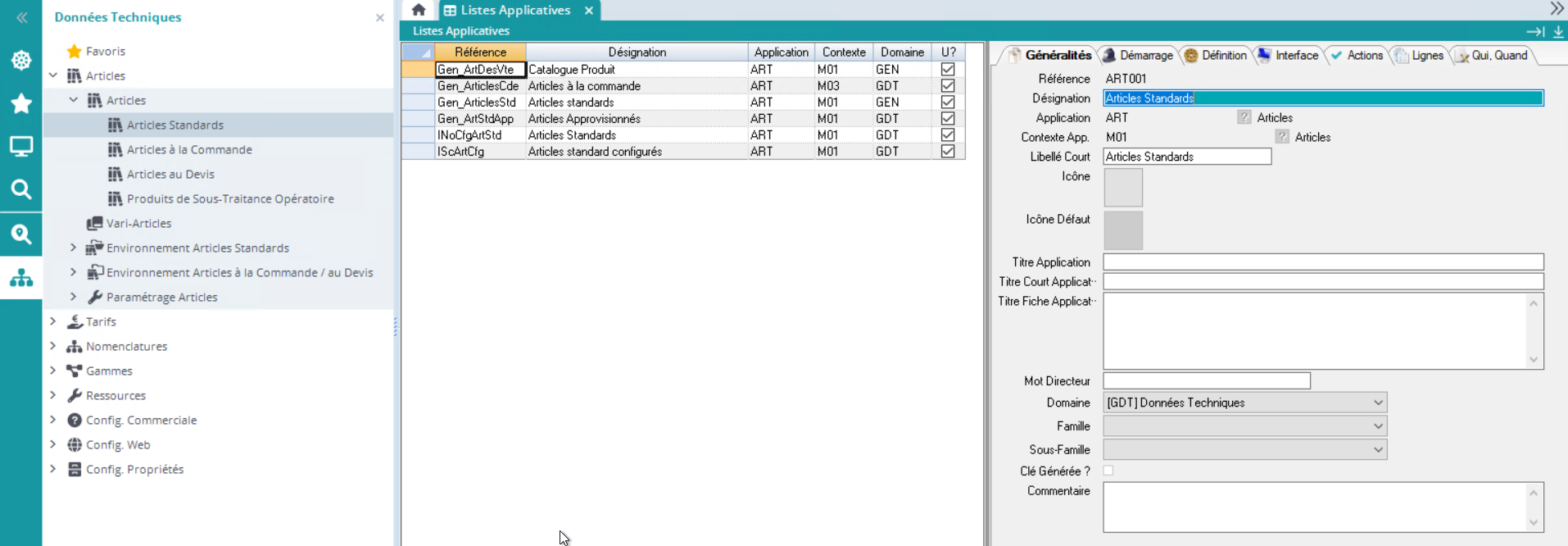Sort by the Désignation column header
Viewport: 1568px width, 546px height.
637,52
